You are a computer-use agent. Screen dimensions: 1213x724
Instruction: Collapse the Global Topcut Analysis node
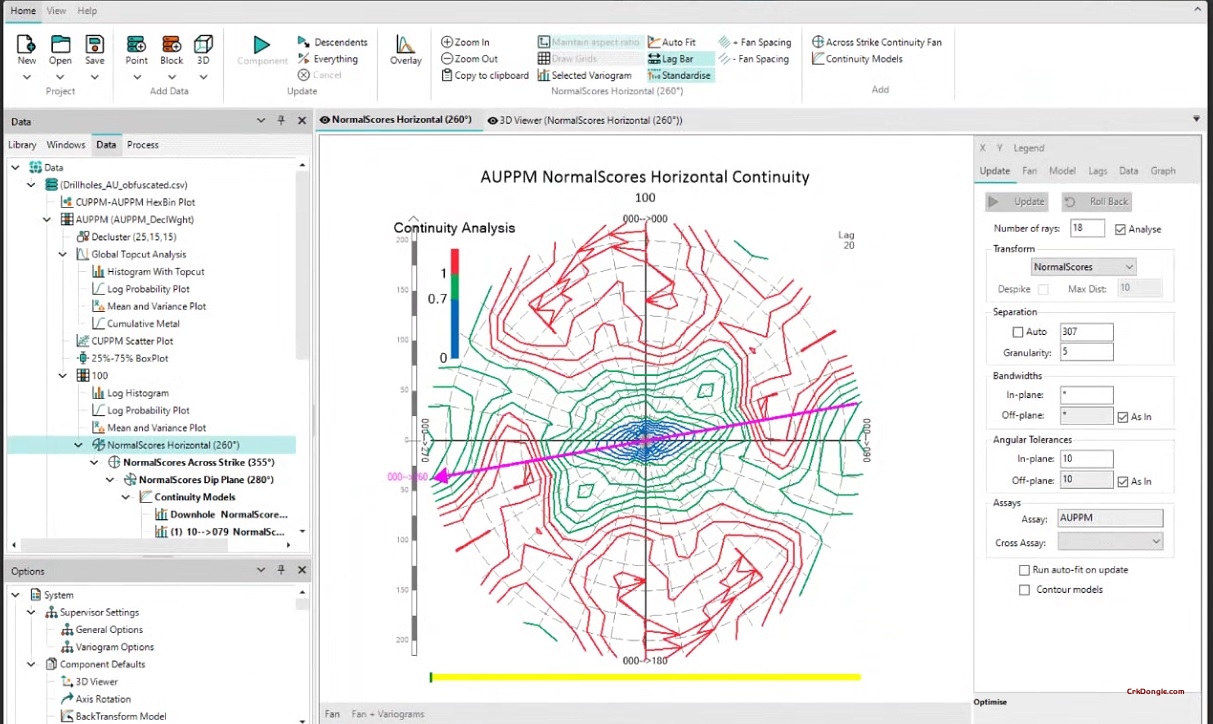[x=64, y=254]
